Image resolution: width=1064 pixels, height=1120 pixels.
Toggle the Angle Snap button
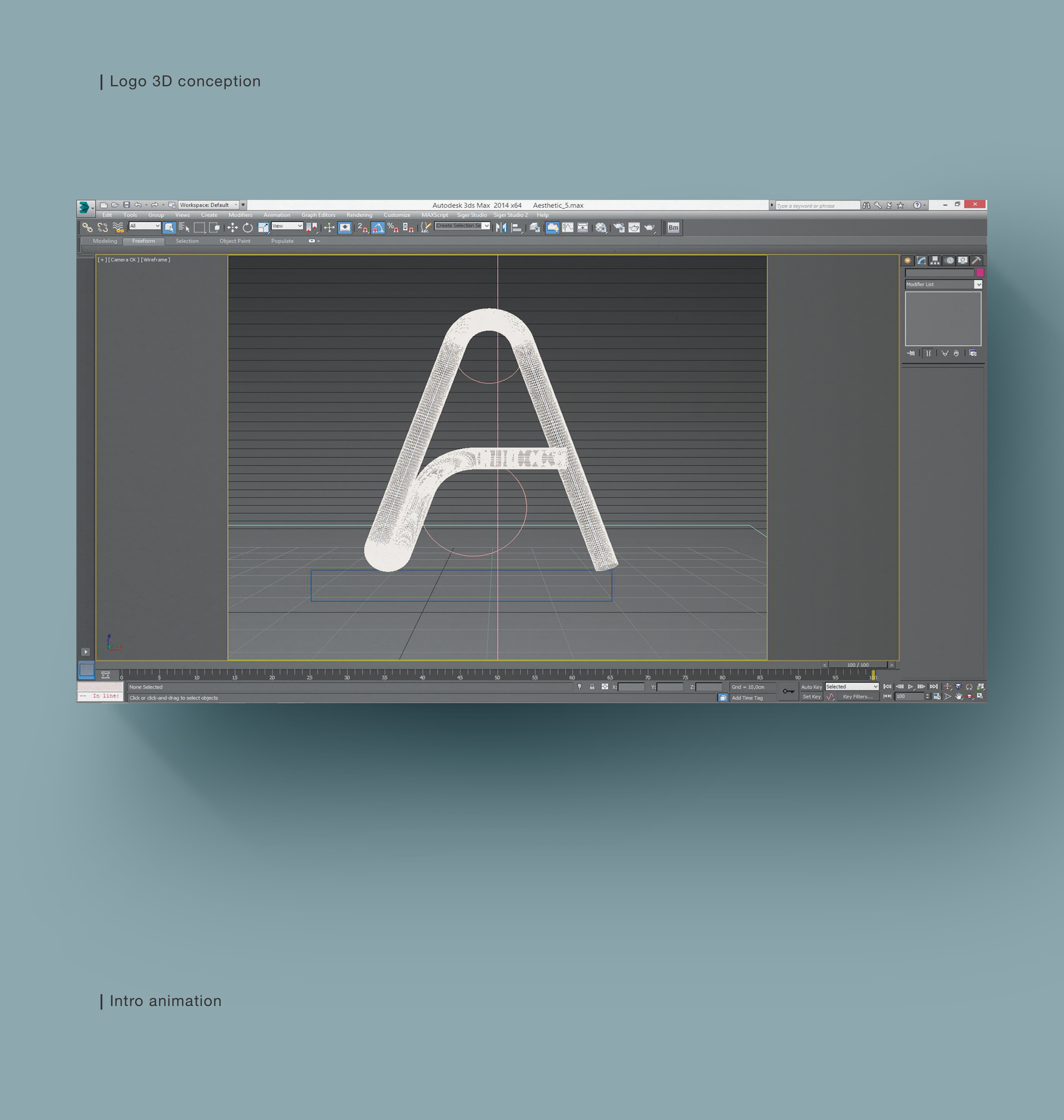[378, 228]
